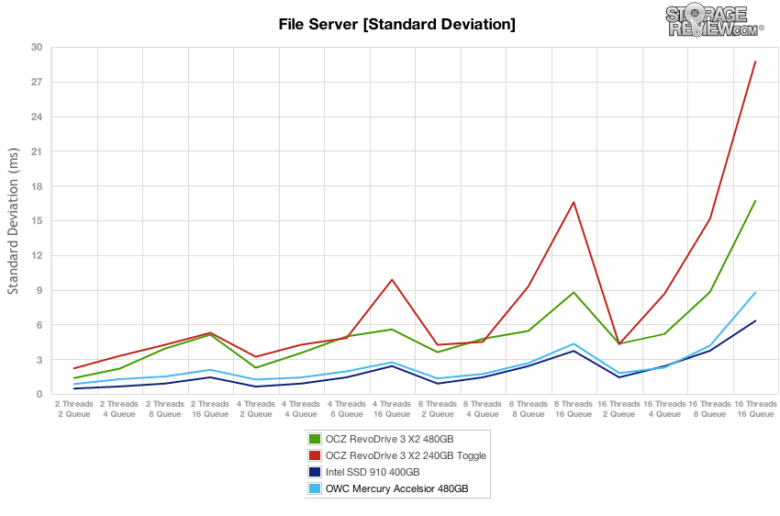Screen dimensions: 780x516
Task: Click the '16 Threads 4 Queue' axis label
Action: [665, 409]
